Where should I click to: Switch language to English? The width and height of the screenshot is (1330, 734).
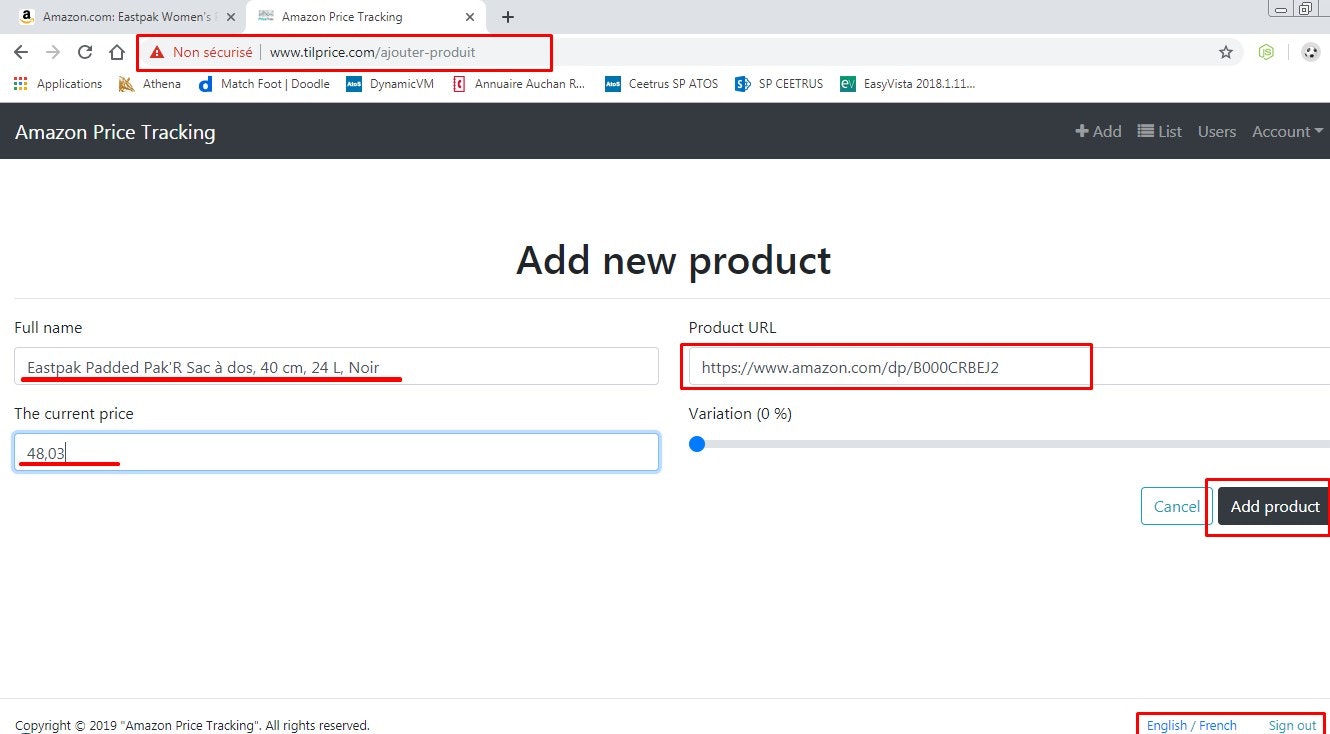1167,725
